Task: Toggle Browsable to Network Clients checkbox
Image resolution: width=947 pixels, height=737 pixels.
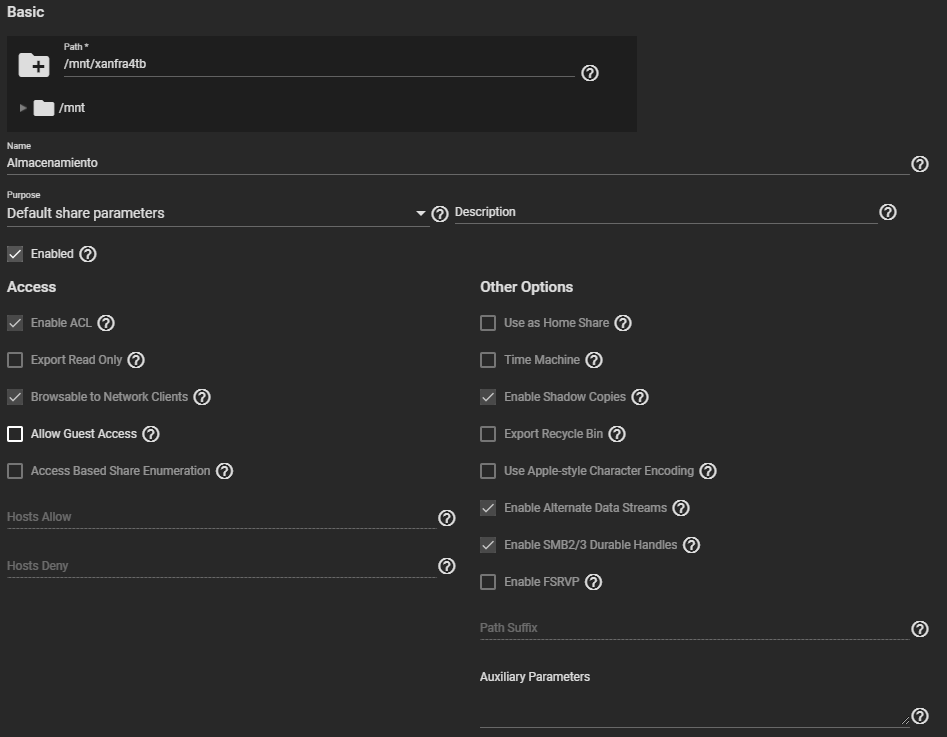Action: [15, 397]
